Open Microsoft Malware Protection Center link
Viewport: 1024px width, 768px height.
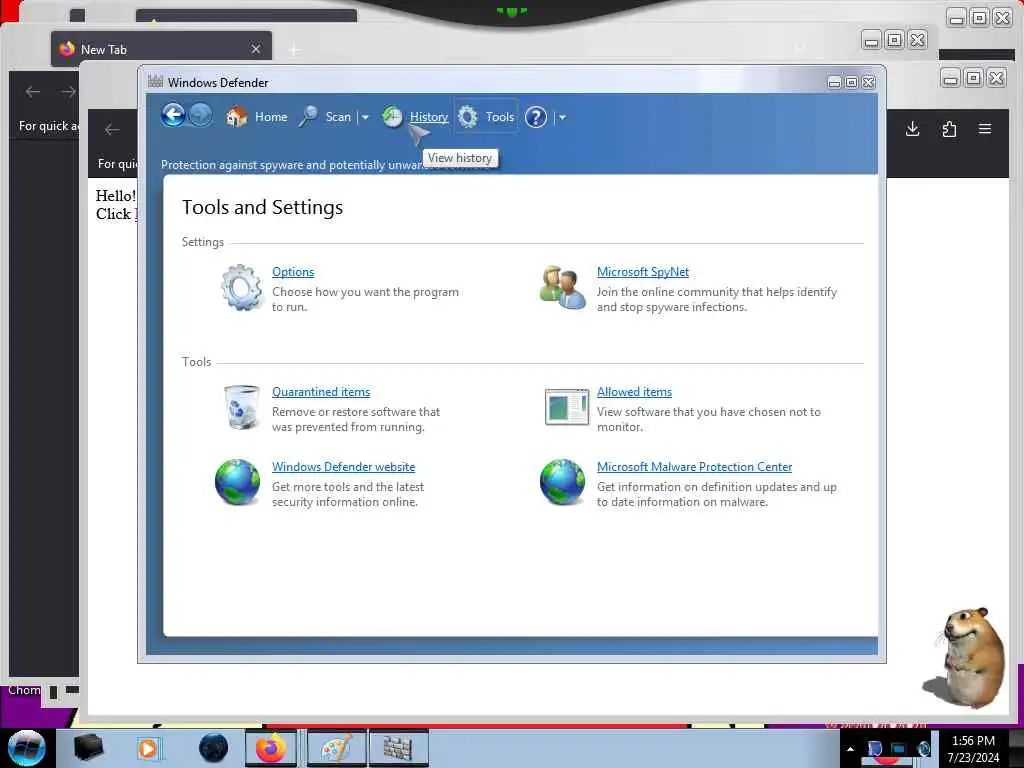(694, 467)
